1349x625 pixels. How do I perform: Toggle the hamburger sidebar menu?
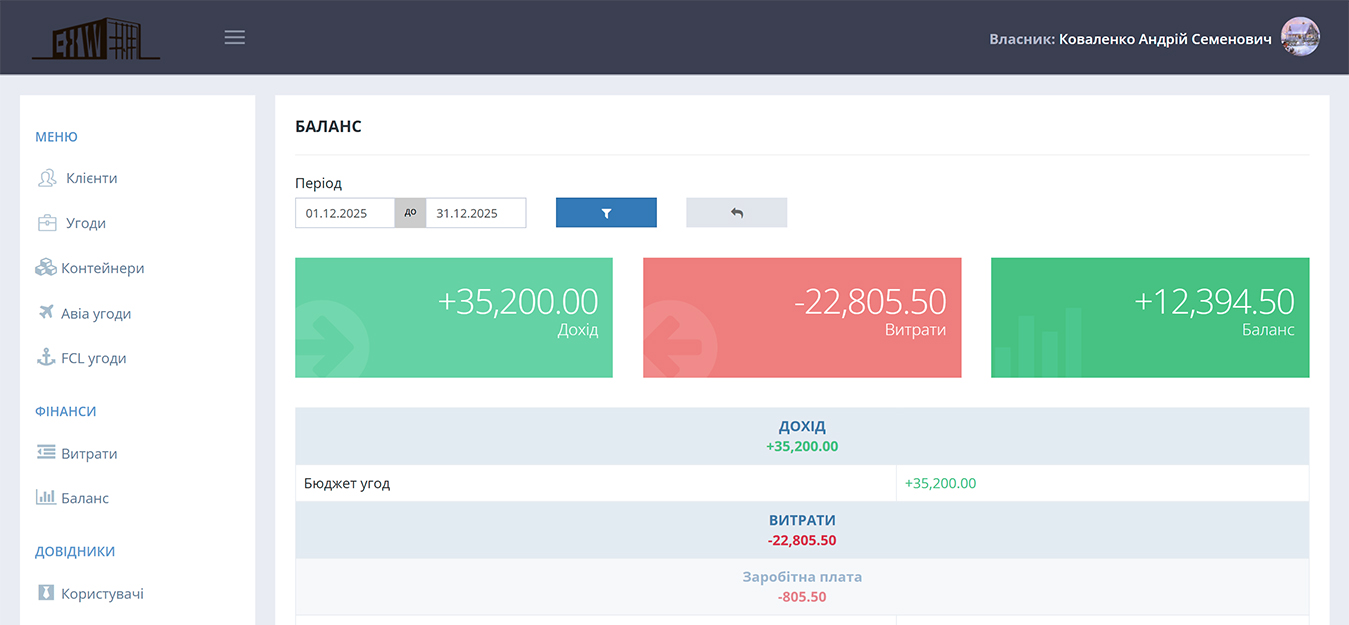point(234,38)
